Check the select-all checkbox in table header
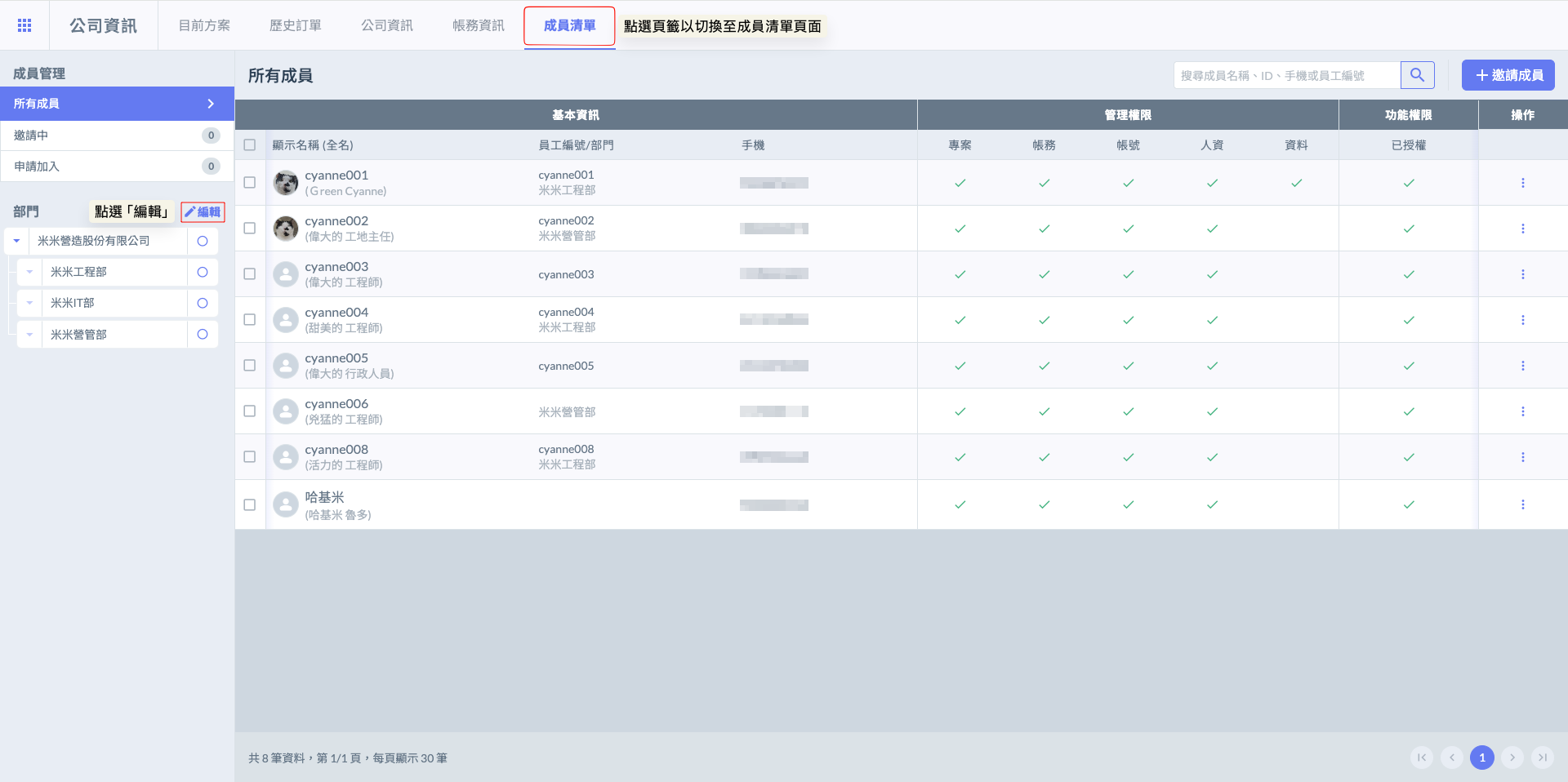The width and height of the screenshot is (1568, 782). [250, 145]
